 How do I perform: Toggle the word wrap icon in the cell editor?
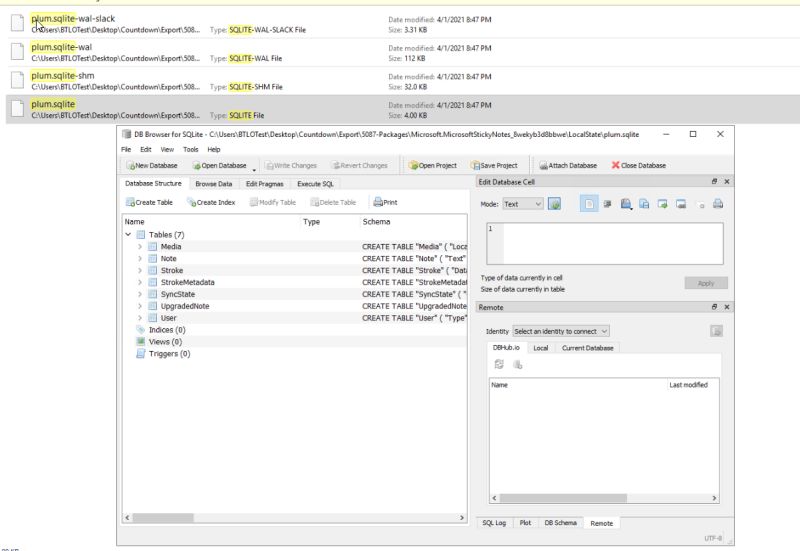coord(607,204)
